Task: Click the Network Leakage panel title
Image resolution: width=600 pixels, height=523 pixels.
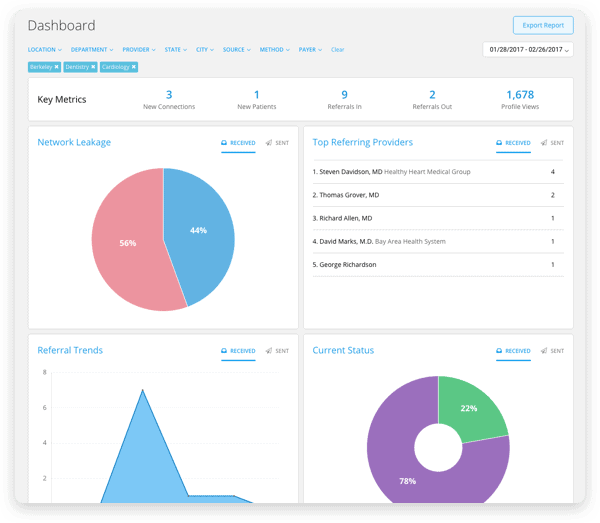Action: pos(74,142)
